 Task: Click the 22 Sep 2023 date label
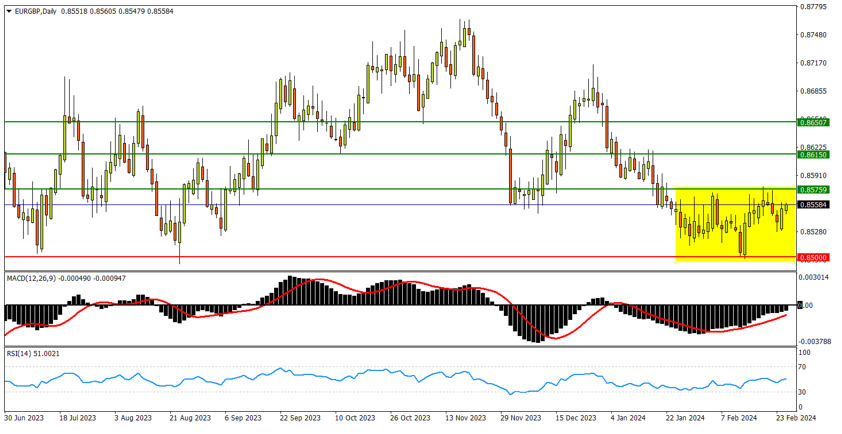299,416
